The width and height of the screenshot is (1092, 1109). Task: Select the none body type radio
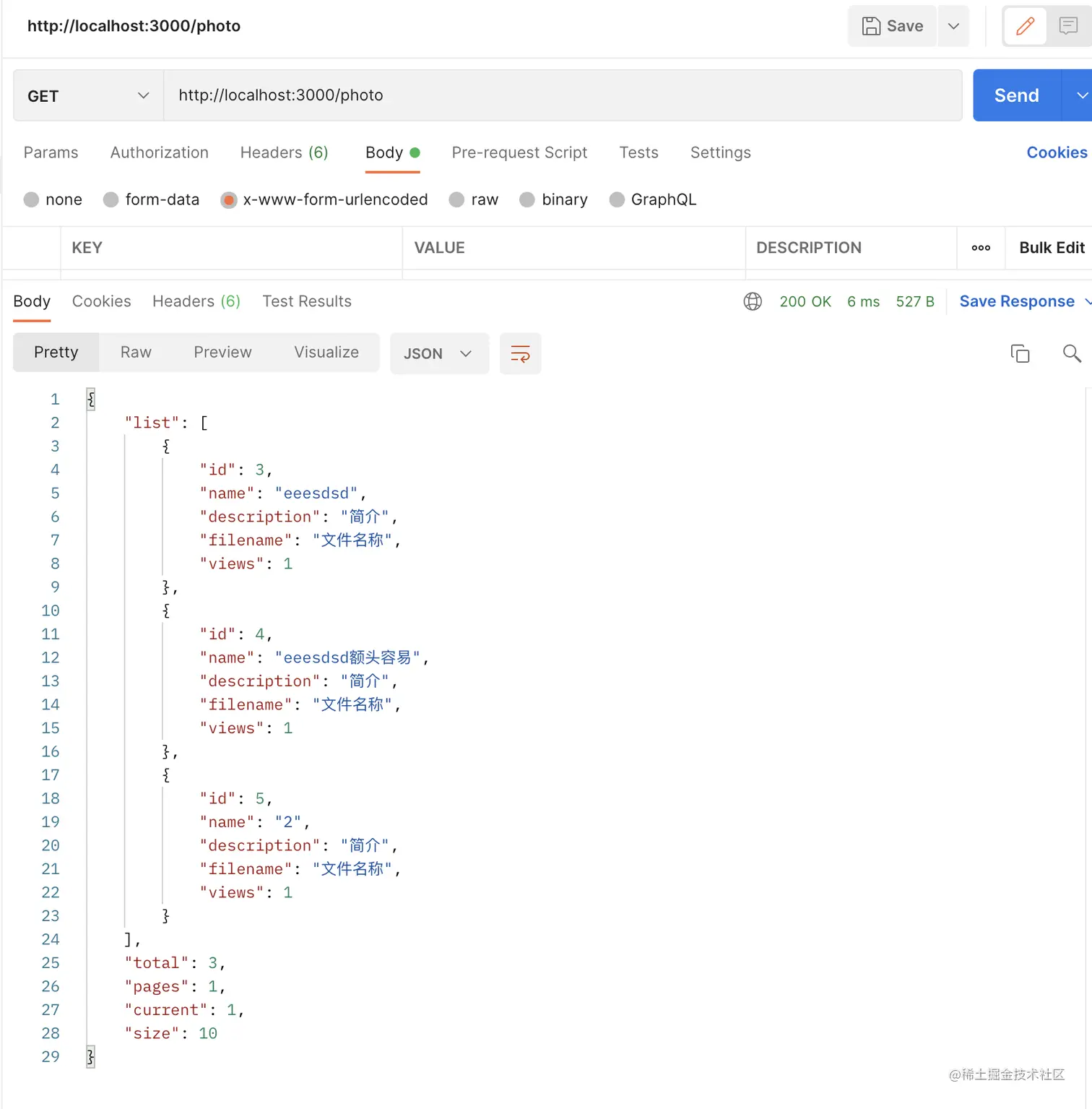pyautogui.click(x=31, y=199)
